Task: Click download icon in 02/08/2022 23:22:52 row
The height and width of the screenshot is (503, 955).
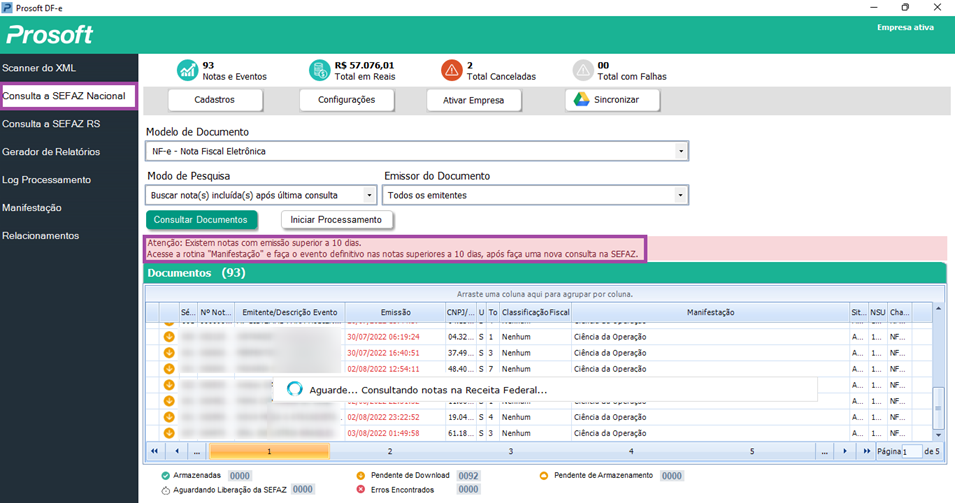Action: pos(169,417)
